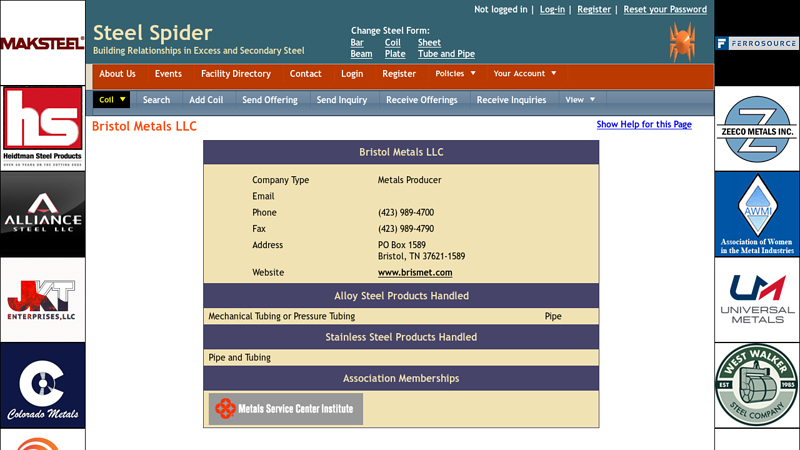
Task: Open the AWMI association logo
Action: 757,214
